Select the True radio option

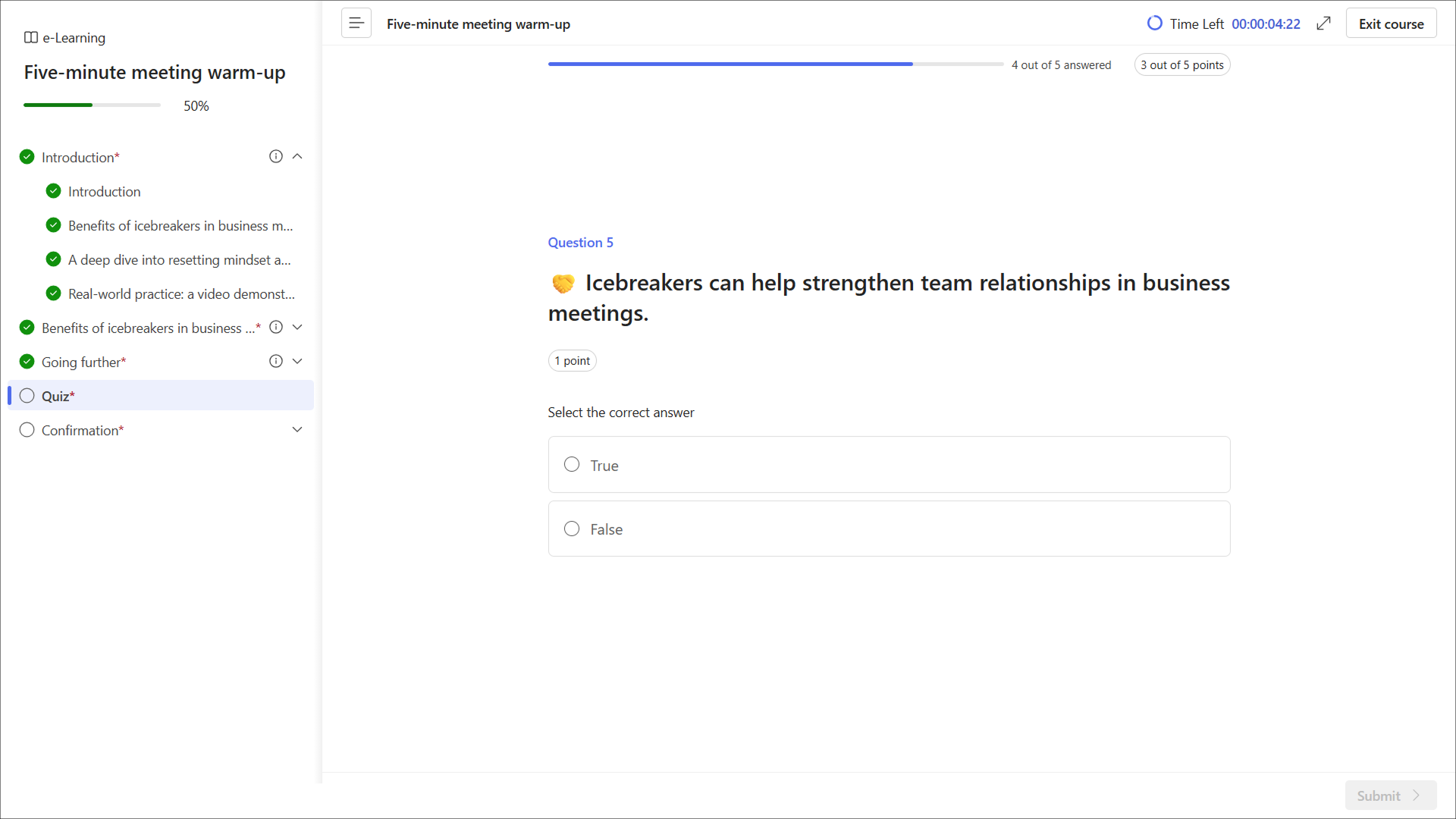[x=572, y=464]
